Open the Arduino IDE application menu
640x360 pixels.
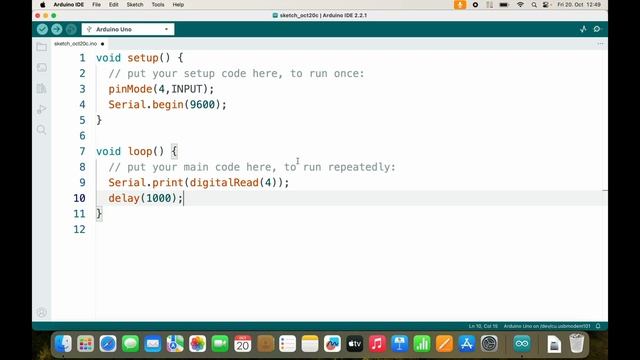tap(69, 5)
